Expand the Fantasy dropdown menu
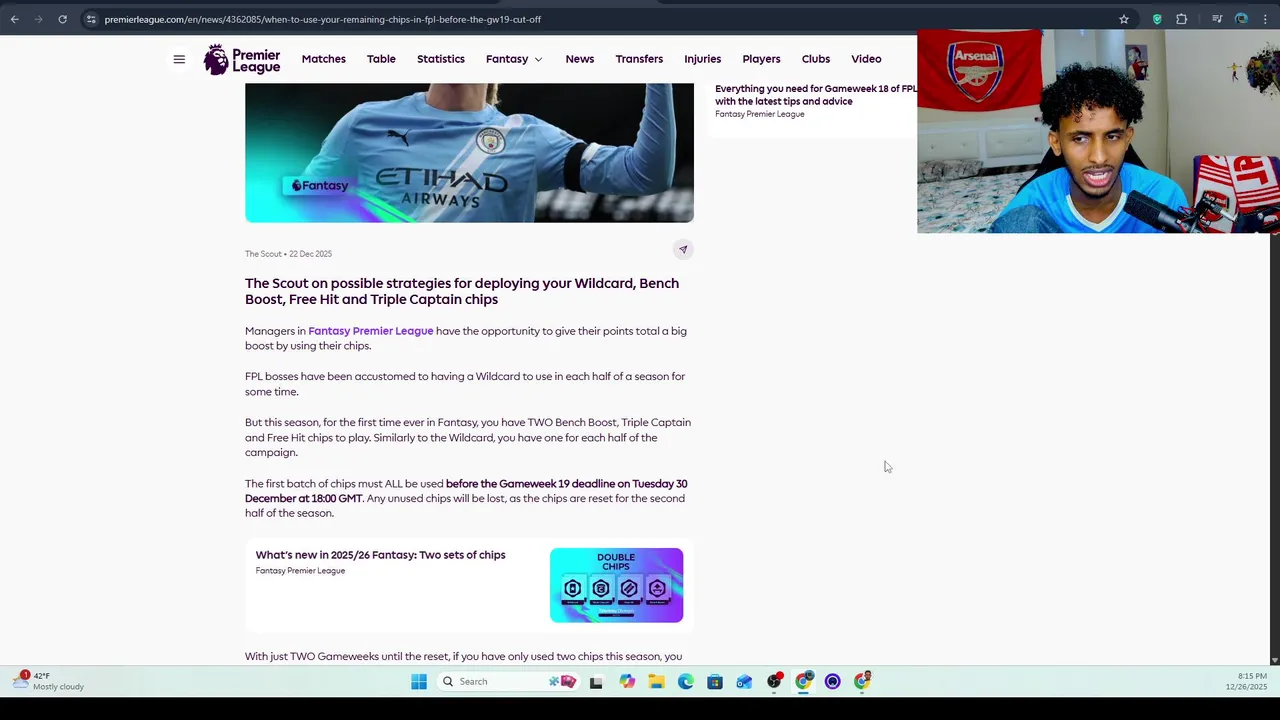Screen dimensions: 1280x720 click(514, 59)
